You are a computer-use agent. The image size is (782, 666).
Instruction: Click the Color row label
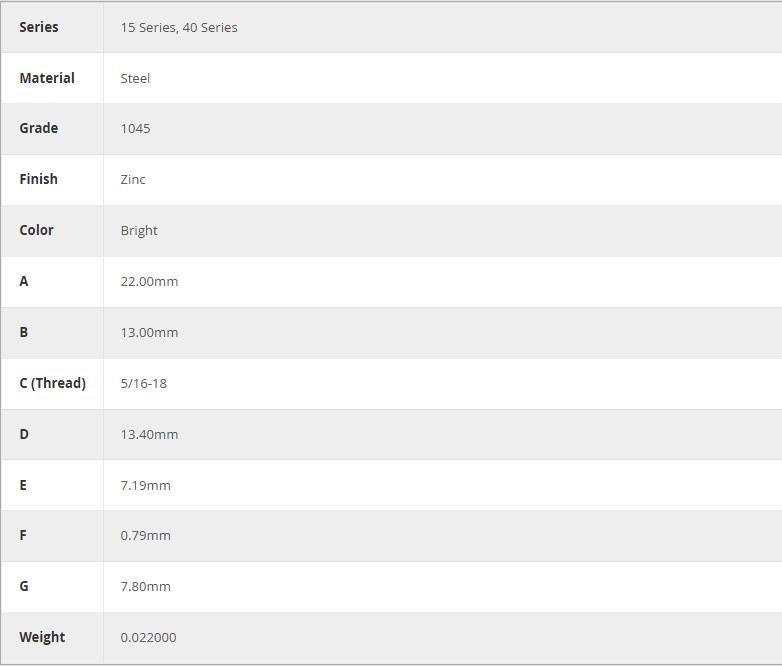pyautogui.click(x=36, y=230)
